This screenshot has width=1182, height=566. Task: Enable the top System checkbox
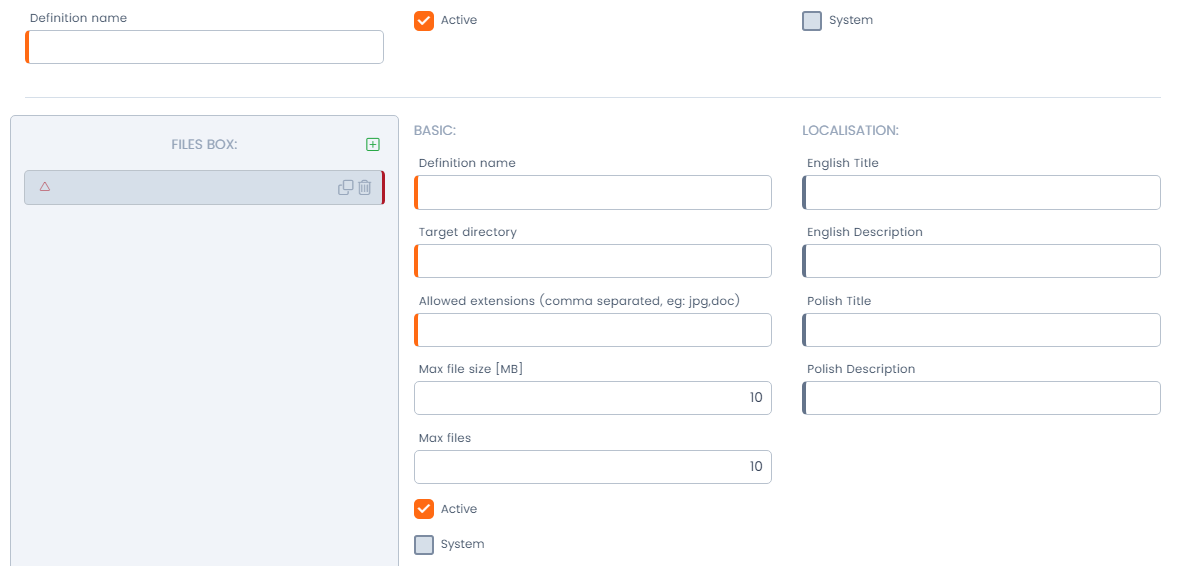pos(812,20)
